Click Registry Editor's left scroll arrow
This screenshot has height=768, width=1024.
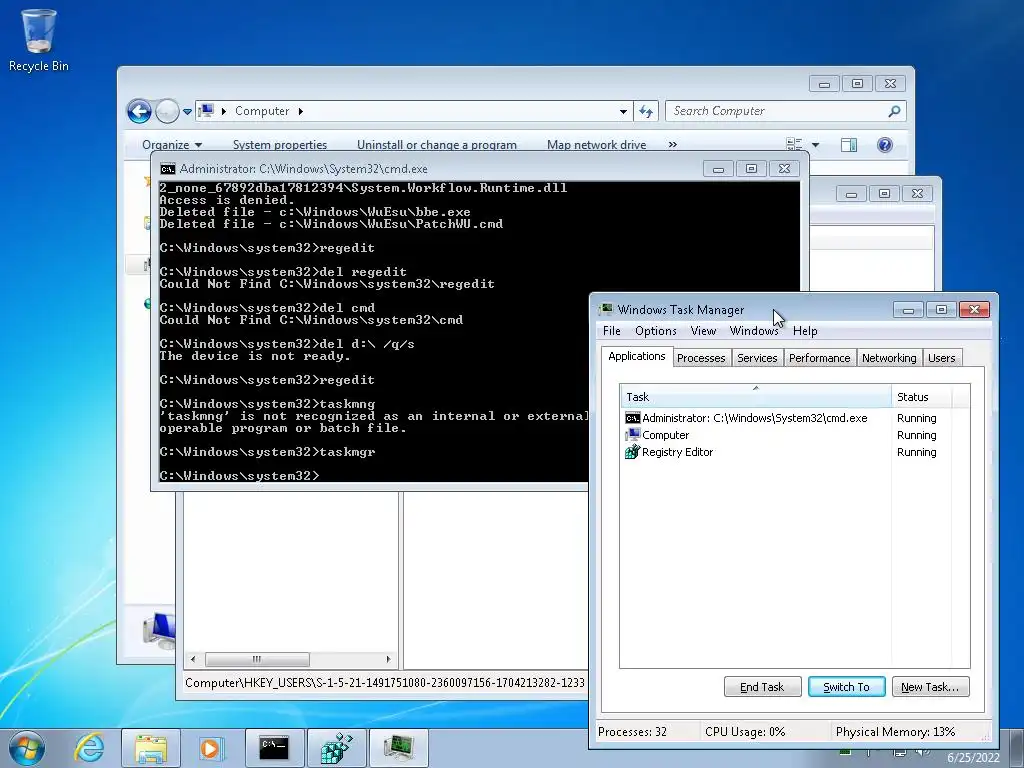point(193,659)
